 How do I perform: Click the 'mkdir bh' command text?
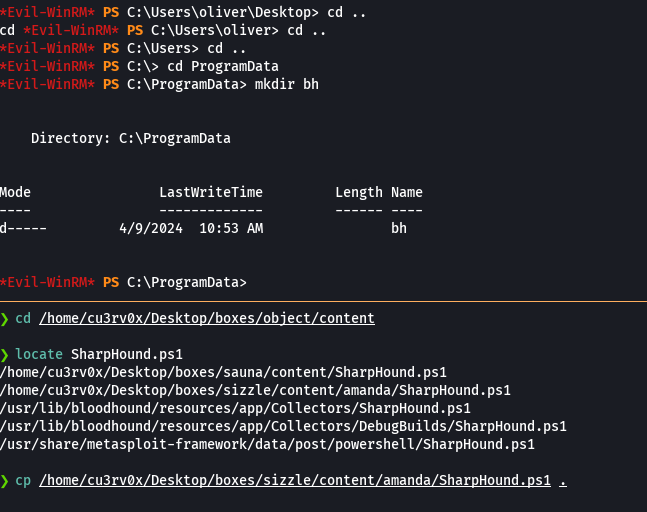coord(287,84)
